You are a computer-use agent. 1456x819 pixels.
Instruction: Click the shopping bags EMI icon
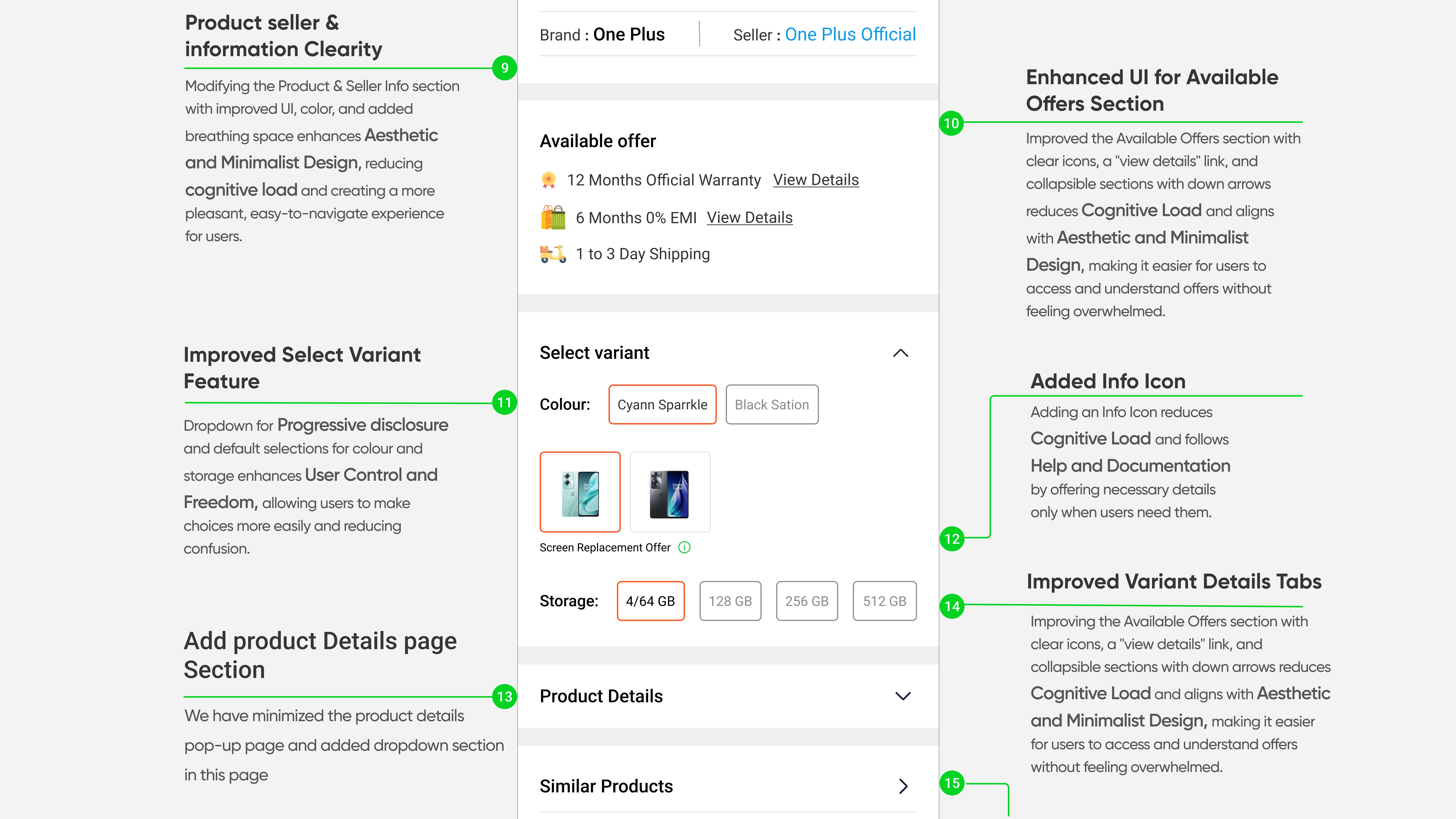click(x=553, y=218)
